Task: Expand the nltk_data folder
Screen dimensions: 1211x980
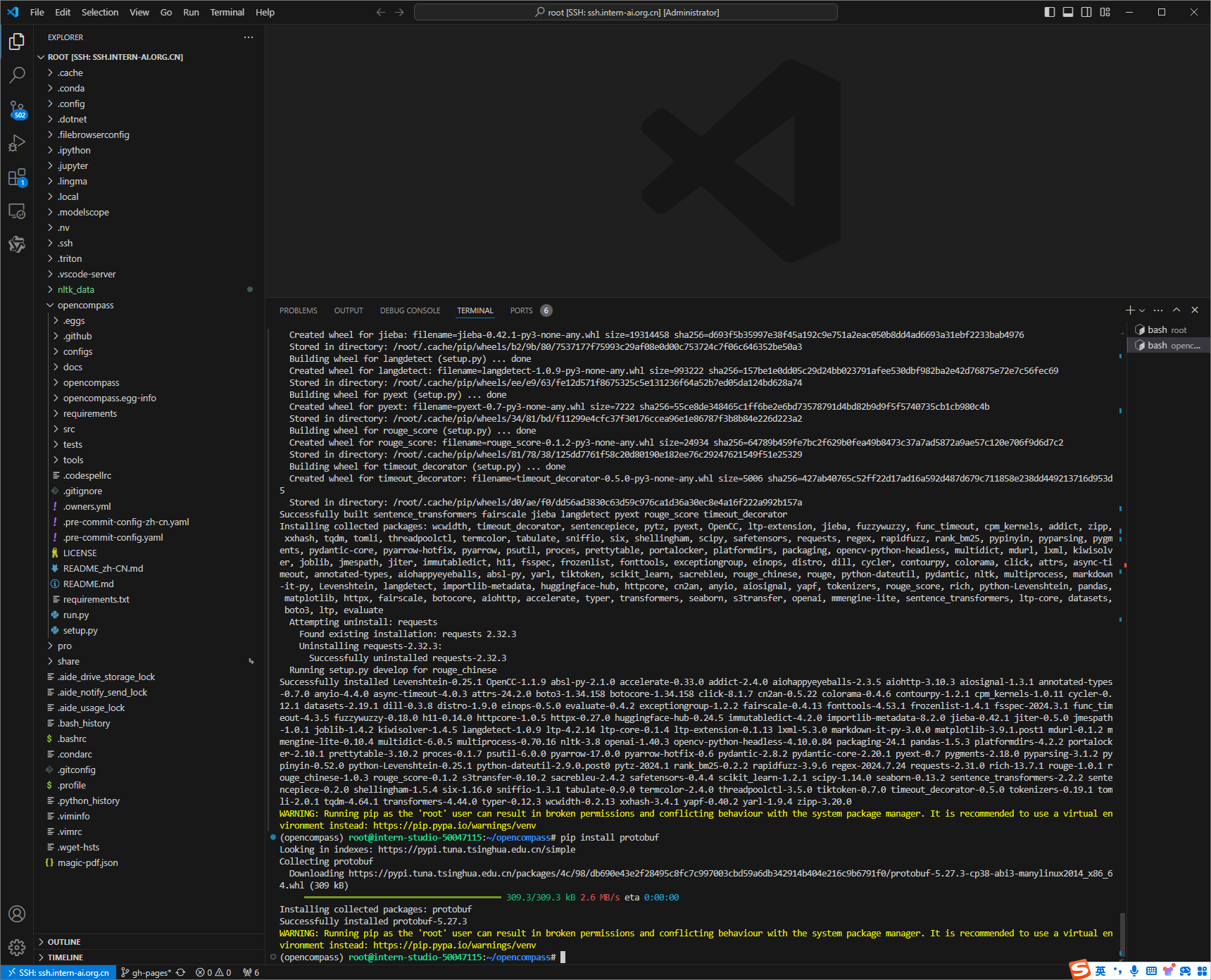Action: [149, 289]
